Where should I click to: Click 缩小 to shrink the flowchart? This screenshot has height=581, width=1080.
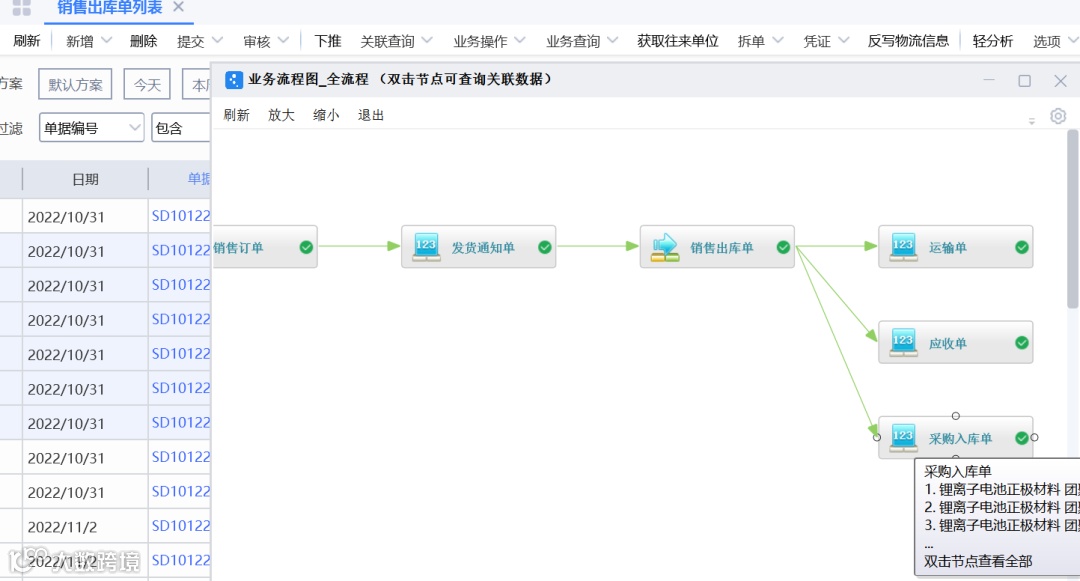(326, 115)
